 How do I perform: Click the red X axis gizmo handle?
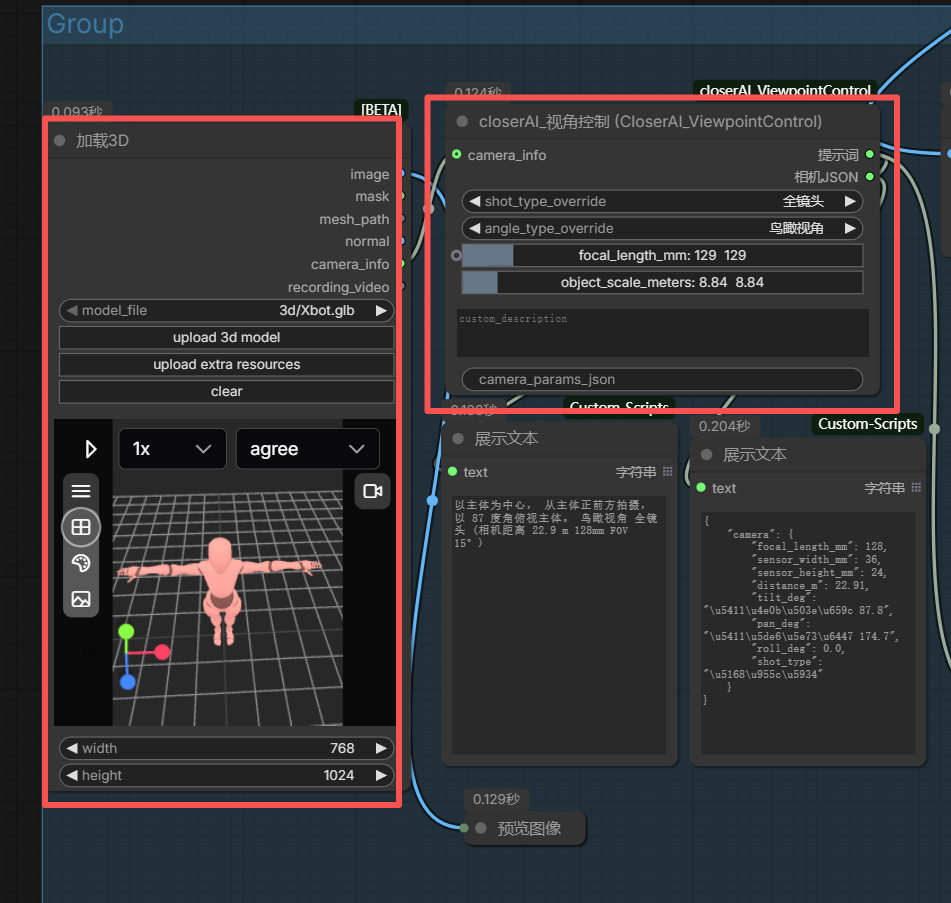162,652
